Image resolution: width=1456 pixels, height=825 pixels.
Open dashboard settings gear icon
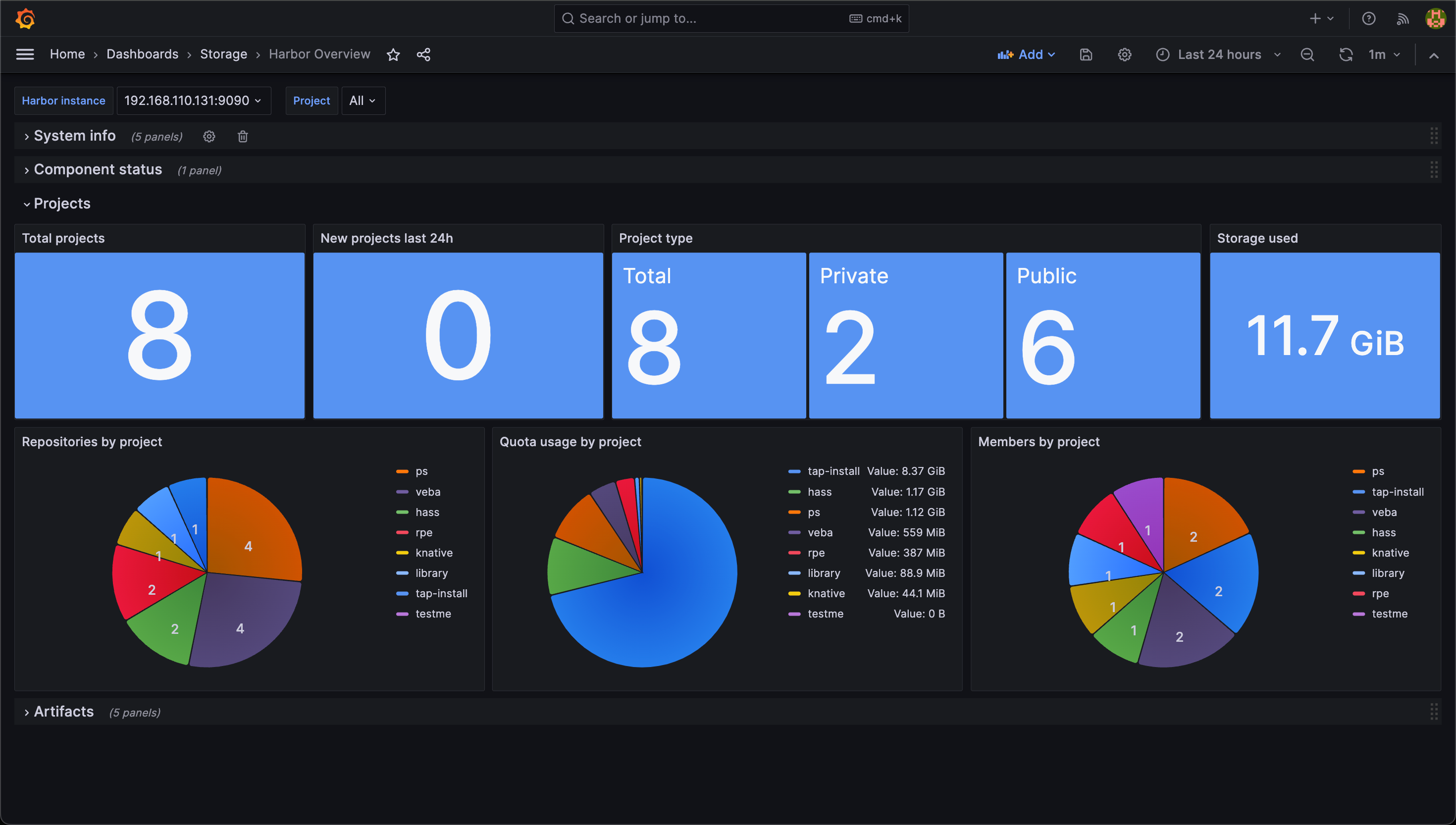pyautogui.click(x=1125, y=55)
